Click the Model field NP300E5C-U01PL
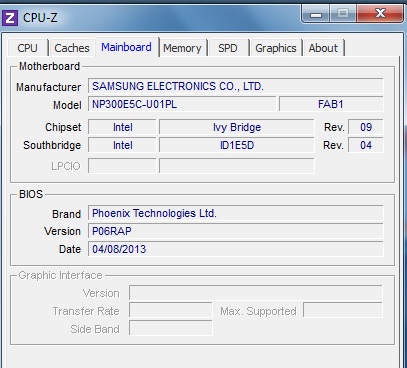 (182, 104)
